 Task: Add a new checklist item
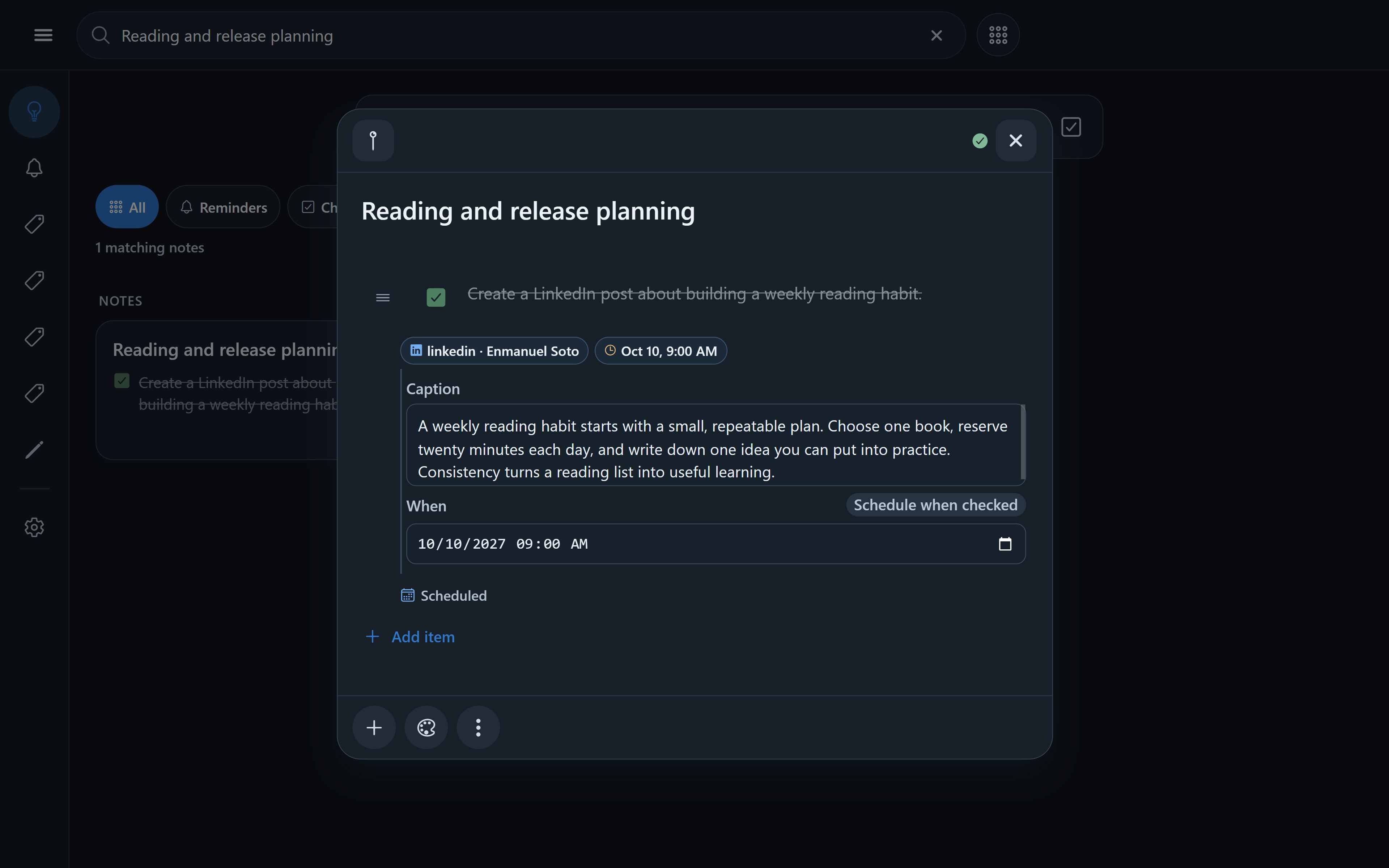pyautogui.click(x=411, y=637)
